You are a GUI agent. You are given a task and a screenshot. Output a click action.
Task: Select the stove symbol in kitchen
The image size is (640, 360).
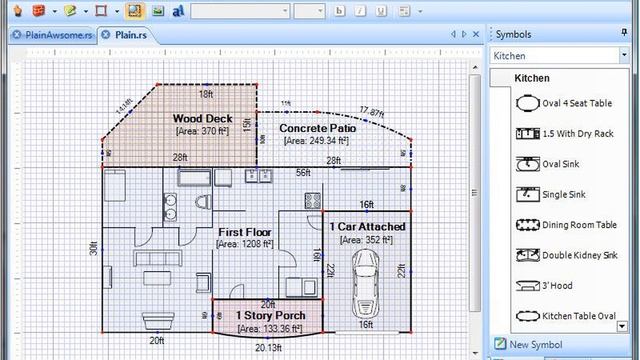[x=313, y=201]
